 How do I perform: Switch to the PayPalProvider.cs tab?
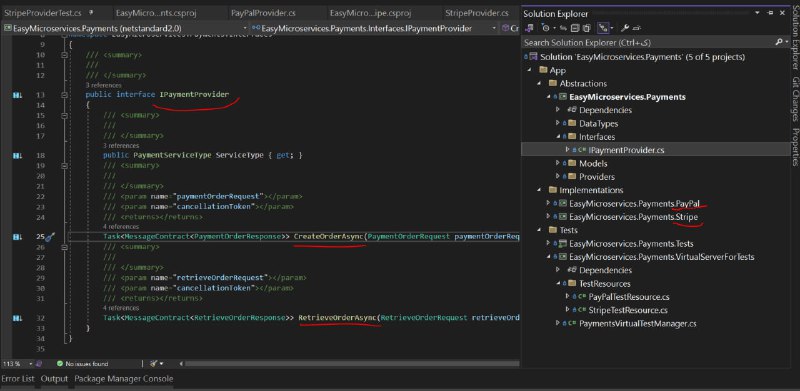click(x=263, y=13)
